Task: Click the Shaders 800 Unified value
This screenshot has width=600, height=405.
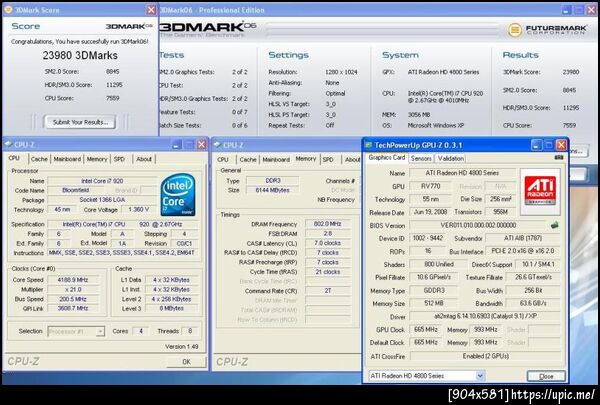Action: [439, 264]
